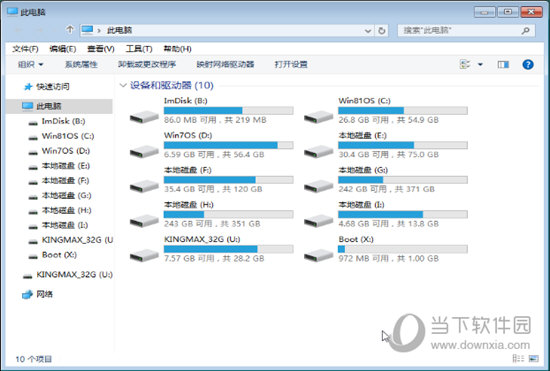Viewport: 550px width, 371px height.
Task: Expand the address bar history dropdown
Action: pos(368,31)
